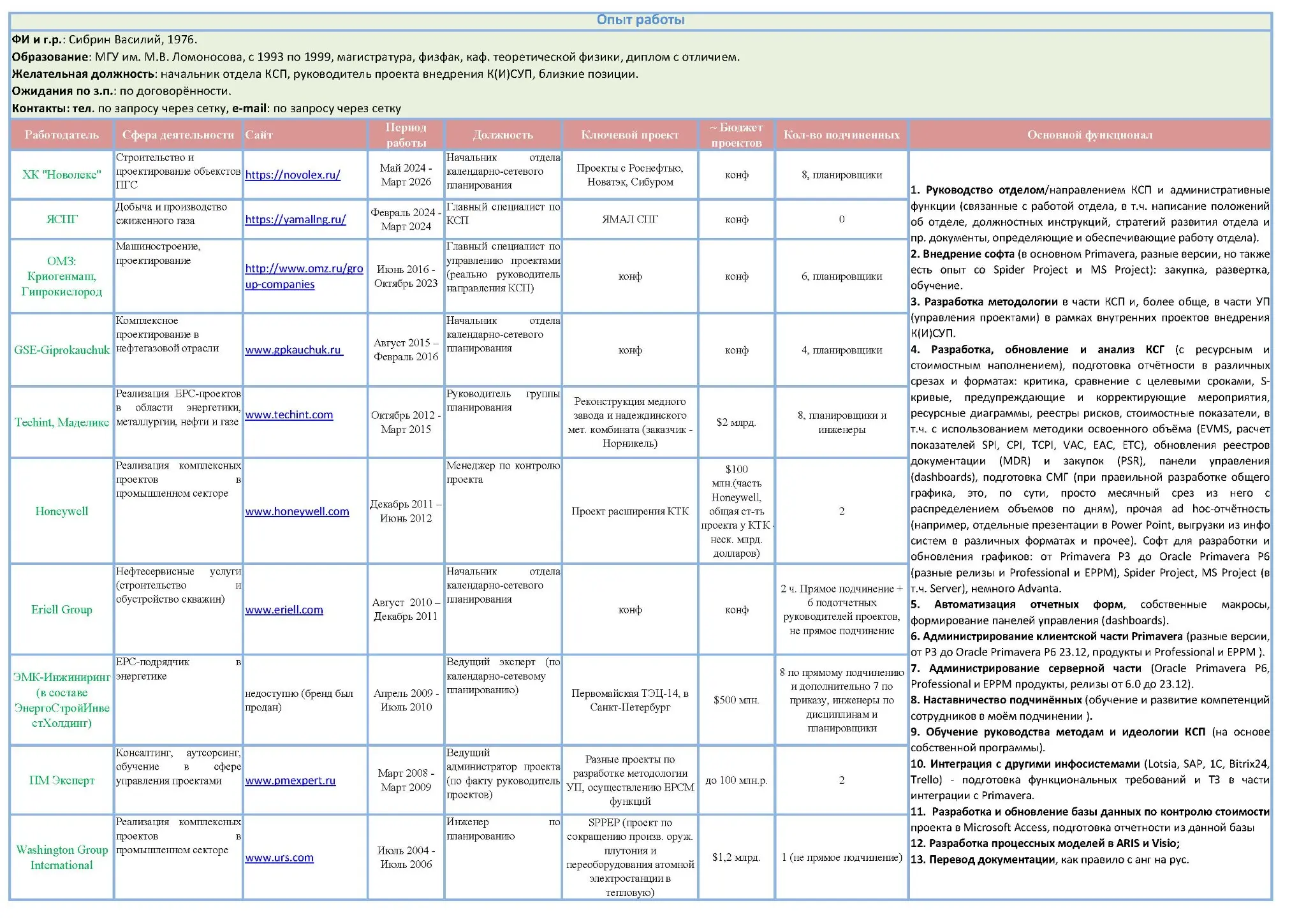
Task: Click the budget cell '$1,2 млрд.'
Action: pyautogui.click(x=737, y=858)
